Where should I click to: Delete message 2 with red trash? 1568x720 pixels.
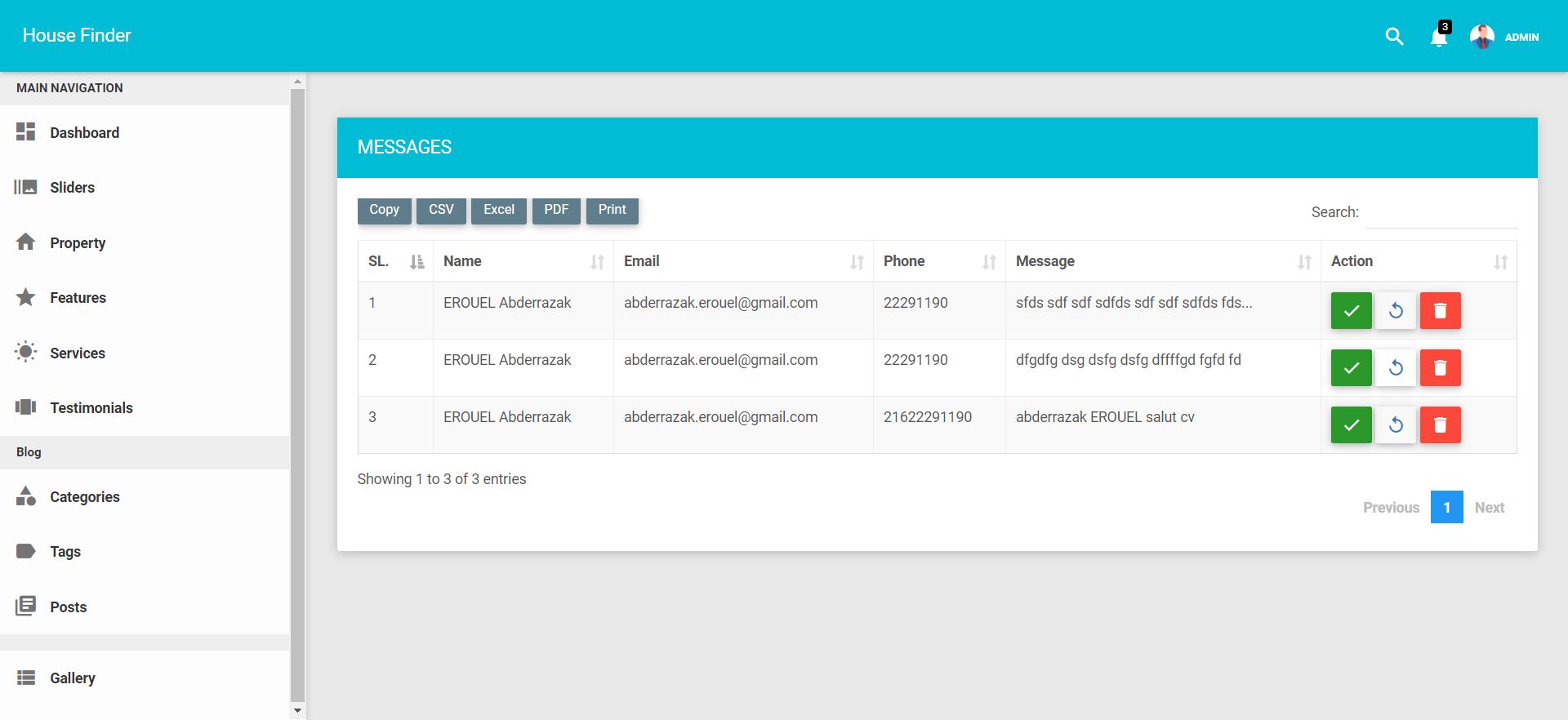click(x=1441, y=368)
